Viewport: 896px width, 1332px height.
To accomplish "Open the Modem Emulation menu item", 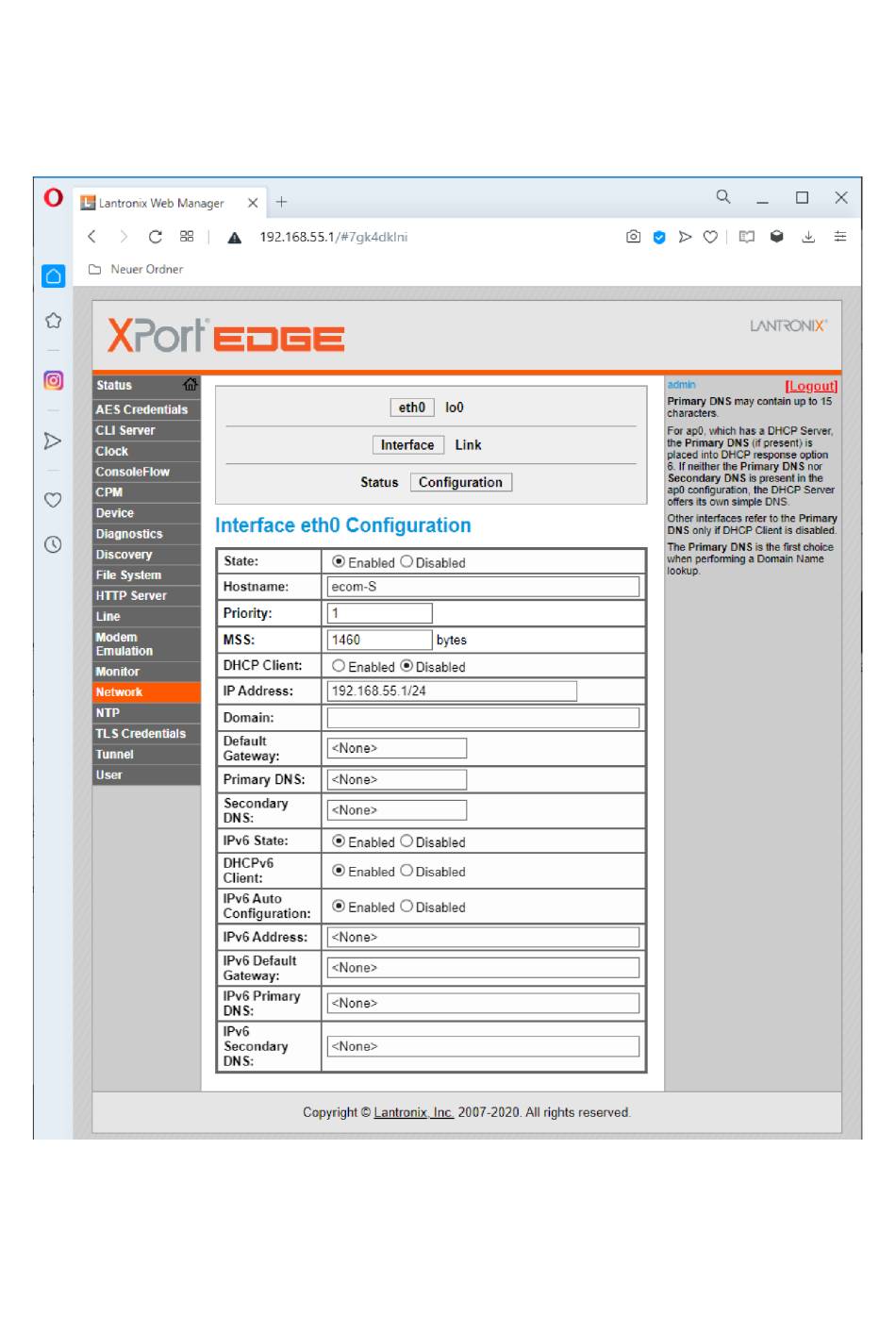I will click(x=146, y=644).
